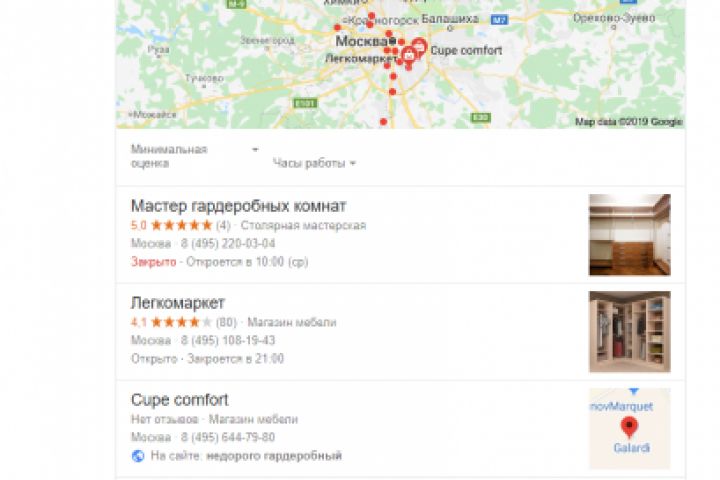Open the Мастер гардеробных комнат listing
Image resolution: width=720 pixels, height=480 pixels.
238,206
